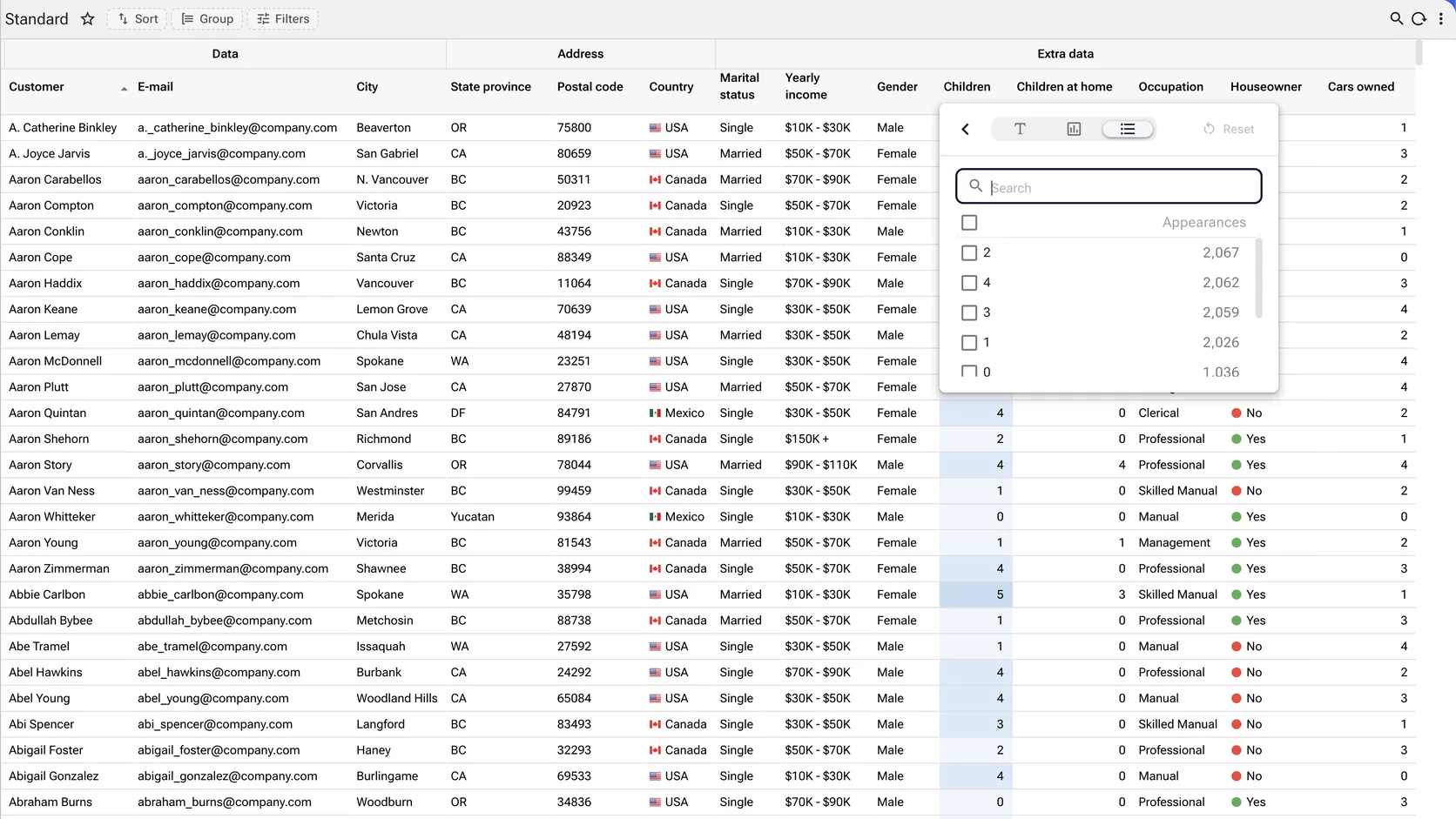Click the green Yes indicator for Abbie Carlbon

tap(1236, 595)
